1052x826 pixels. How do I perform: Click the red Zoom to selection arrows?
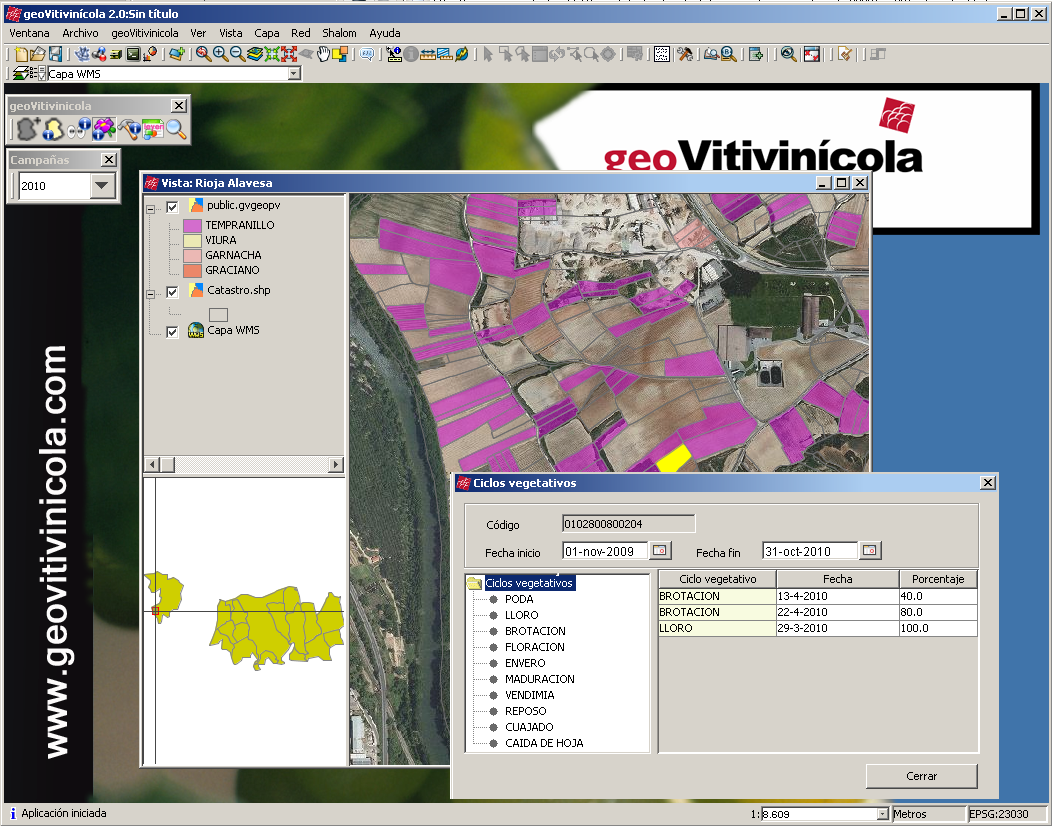[289, 54]
